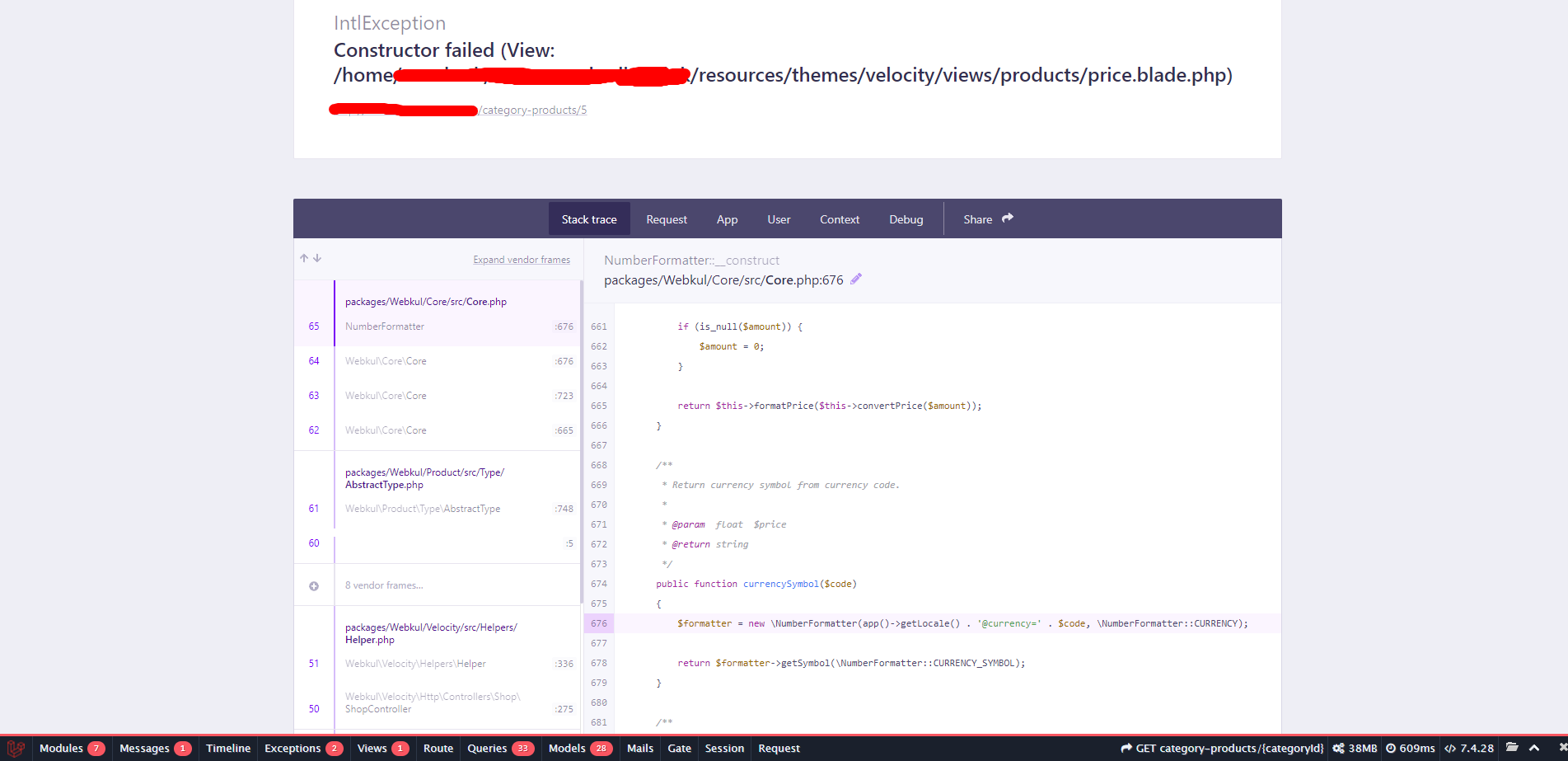This screenshot has height=761, width=1568.
Task: Open the Context tab
Action: tap(840, 219)
